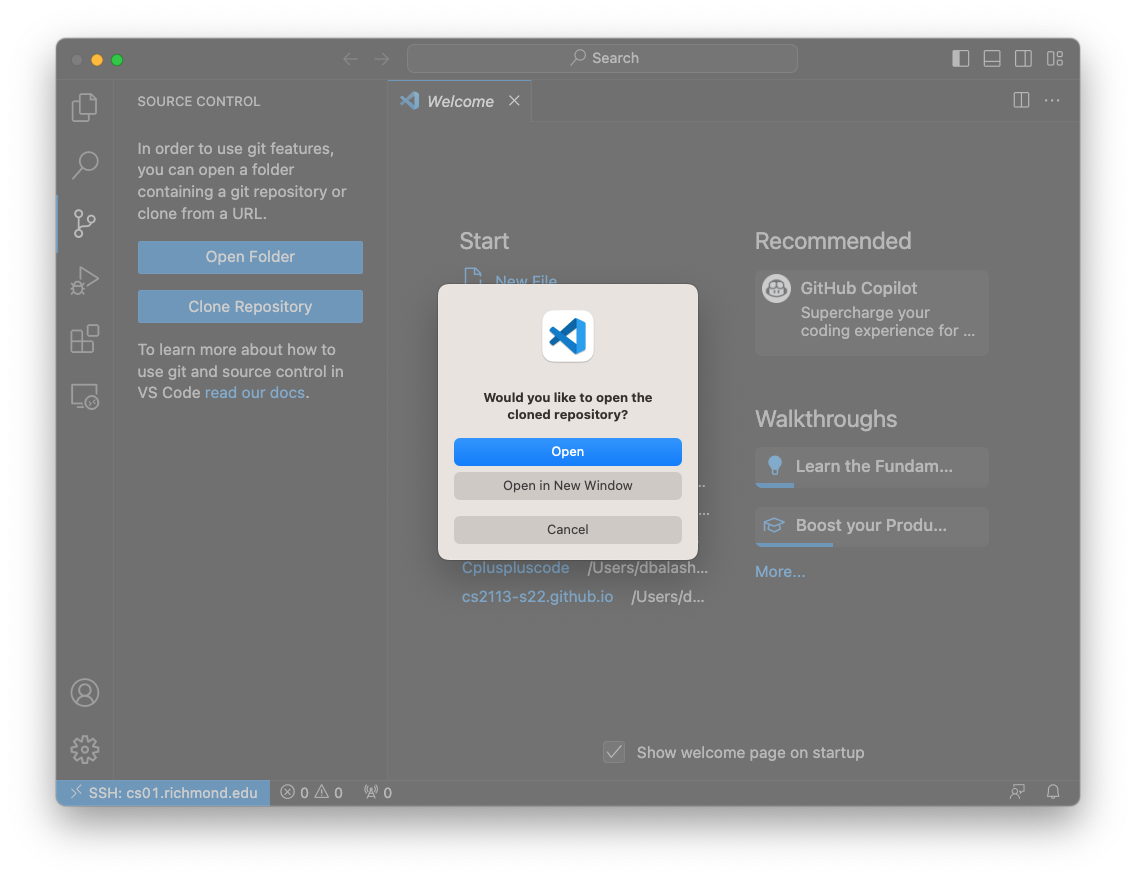Click the Search command center field
This screenshot has width=1136, height=880.
(602, 58)
